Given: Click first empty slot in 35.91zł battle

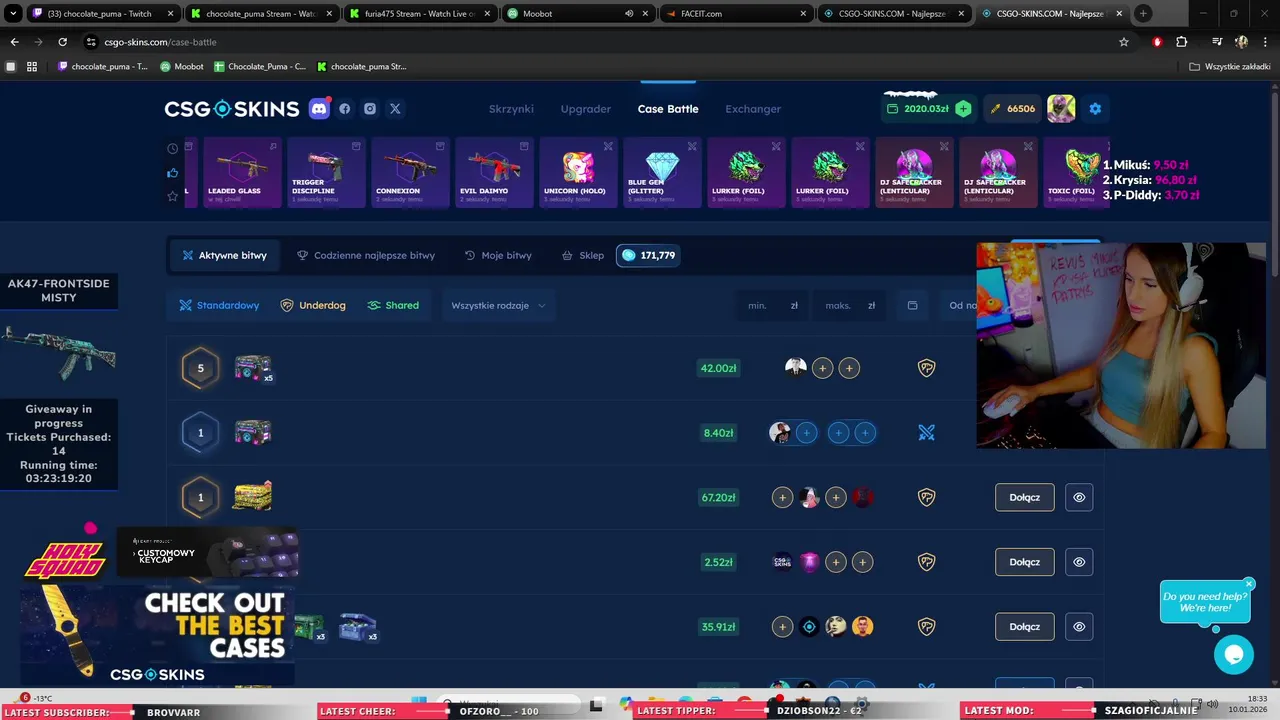Looking at the screenshot, I should click(782, 627).
